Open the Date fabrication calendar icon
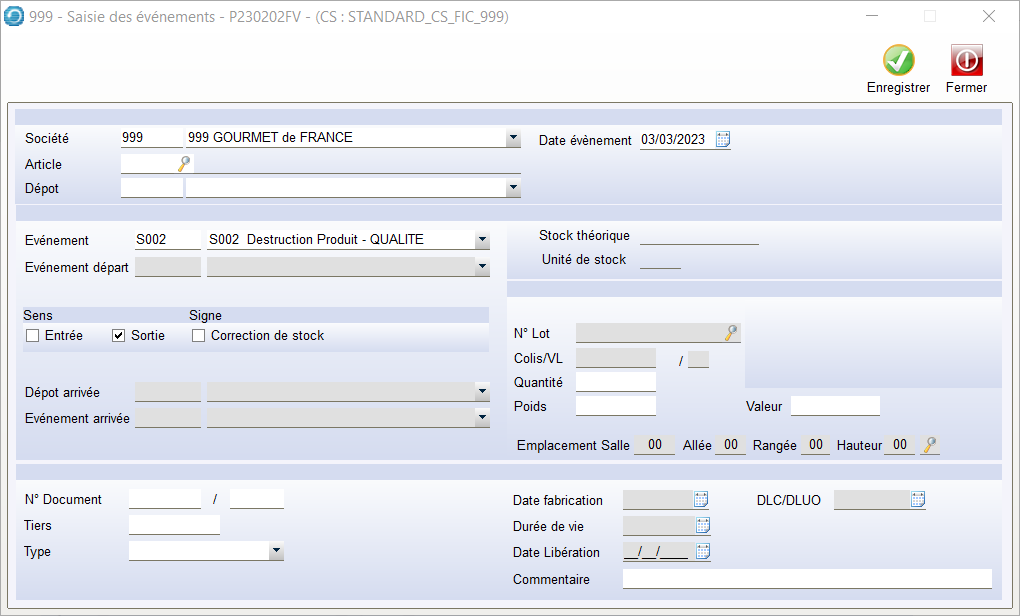This screenshot has width=1020, height=616. (702, 500)
